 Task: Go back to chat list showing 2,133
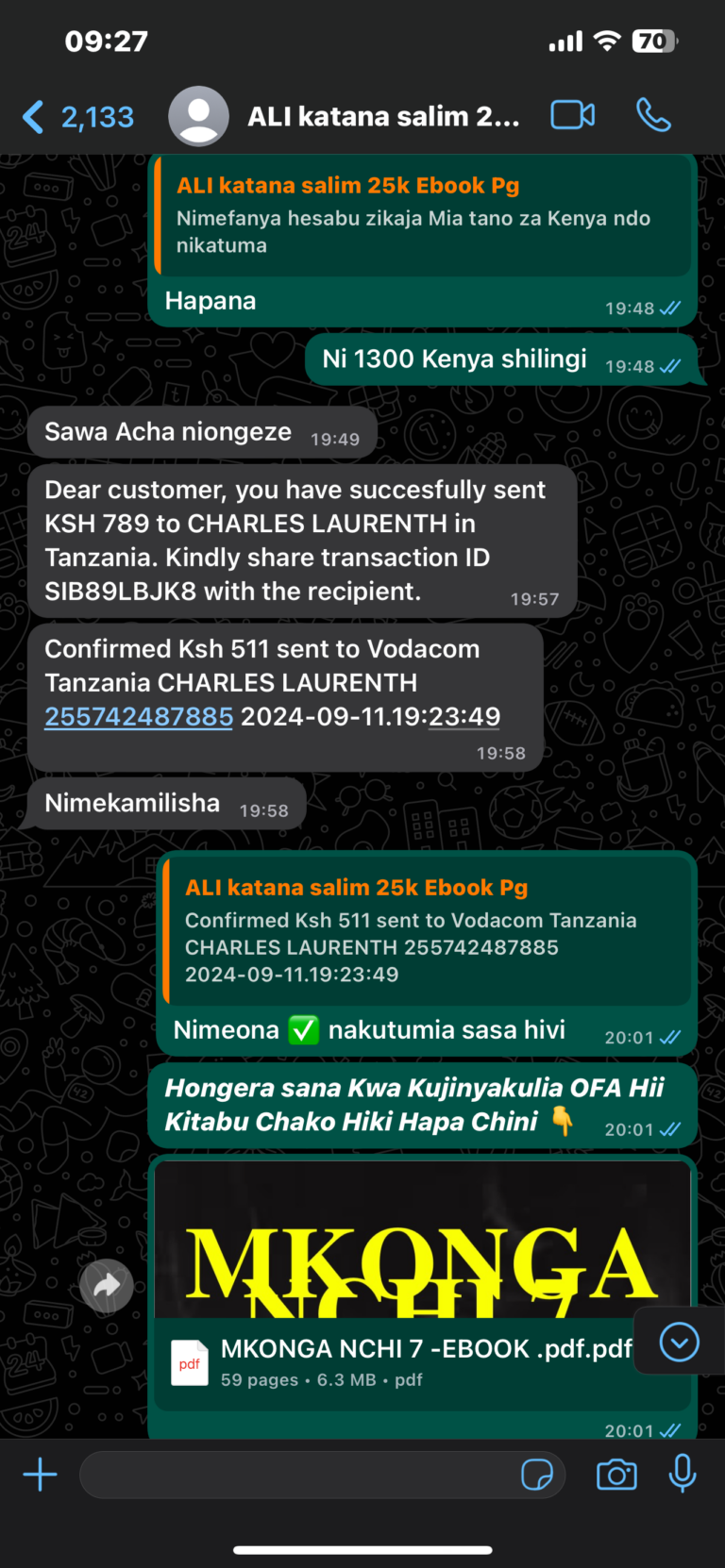click(78, 117)
